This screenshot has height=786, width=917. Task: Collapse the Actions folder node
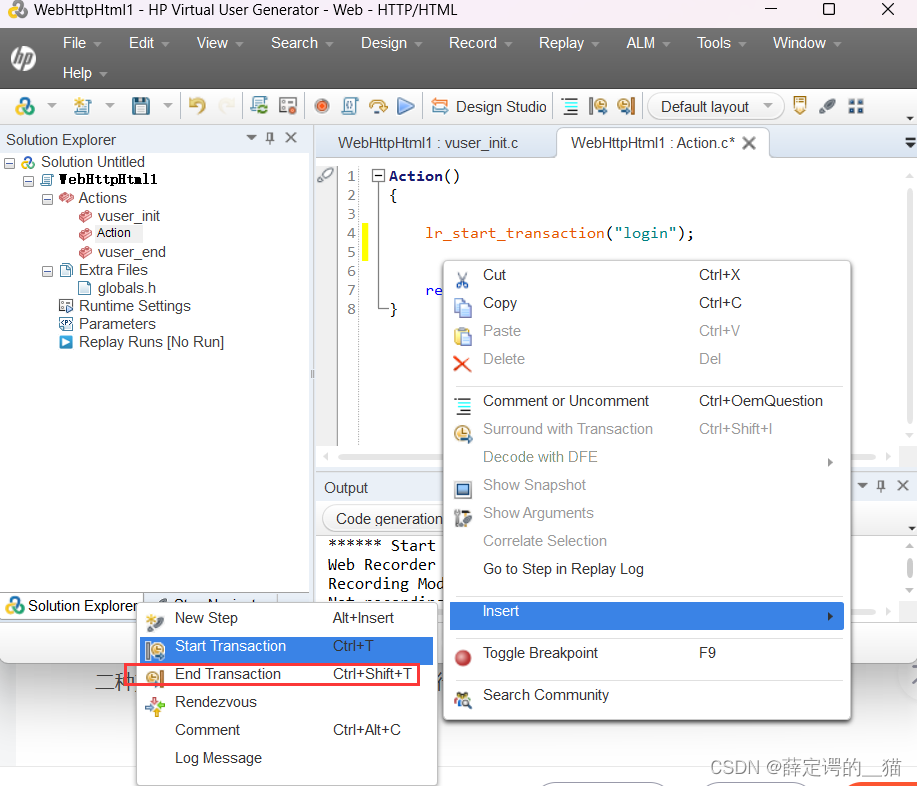pyautogui.click(x=47, y=199)
